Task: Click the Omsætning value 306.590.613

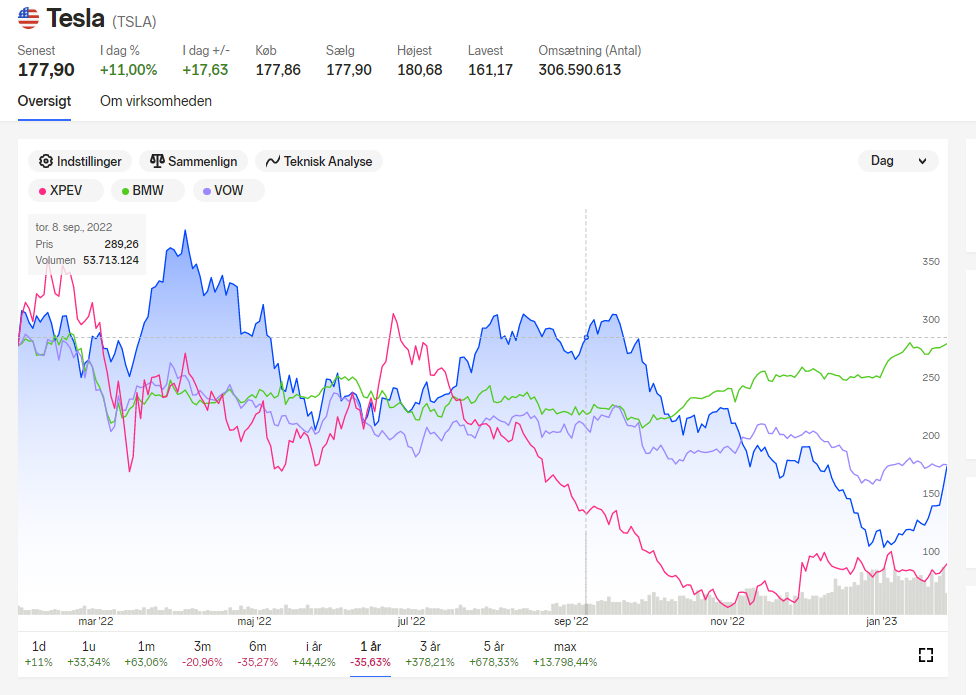Action: [580, 70]
